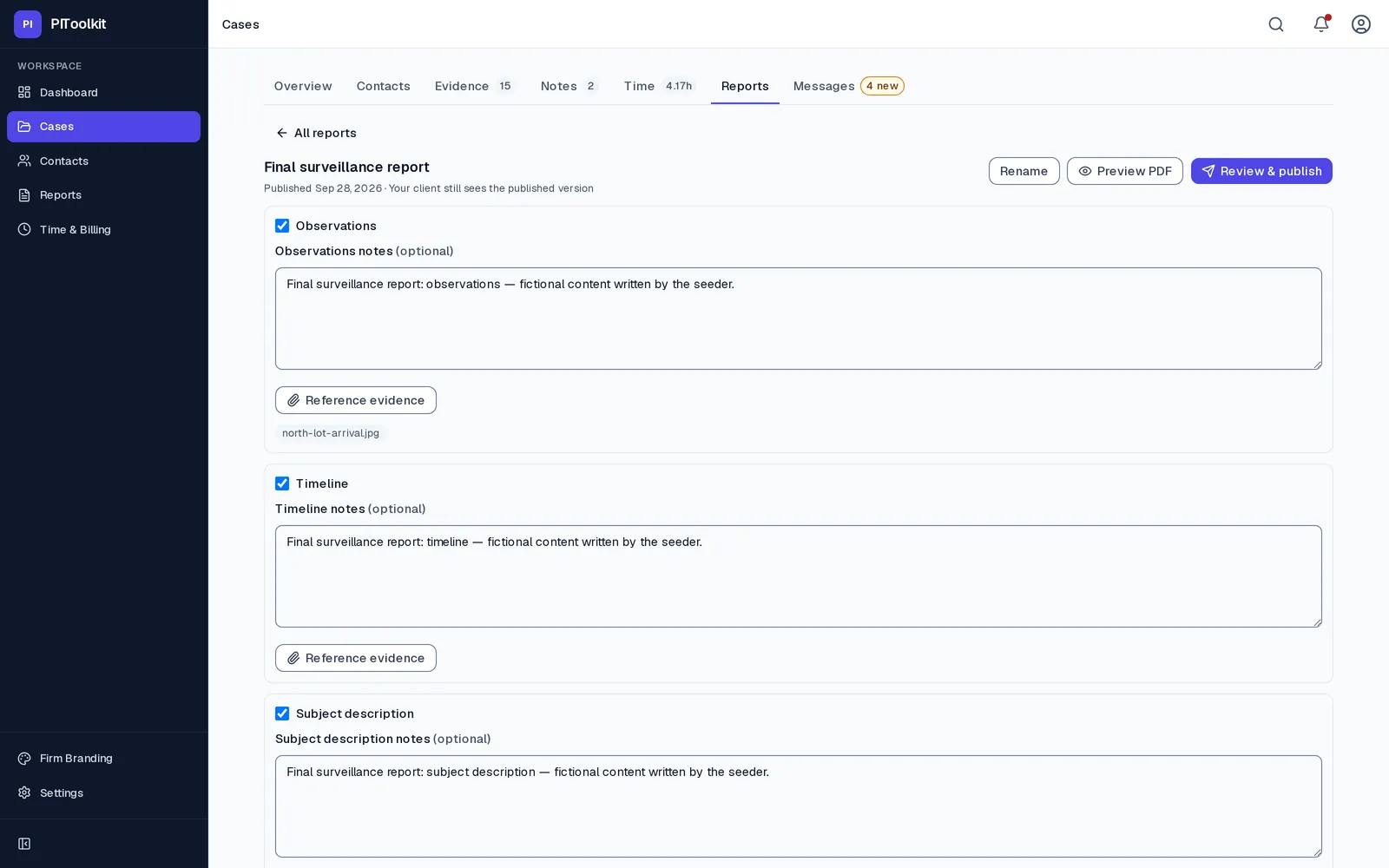The image size is (1389, 868).
Task: Open Settings in the sidebar
Action: (x=103, y=792)
